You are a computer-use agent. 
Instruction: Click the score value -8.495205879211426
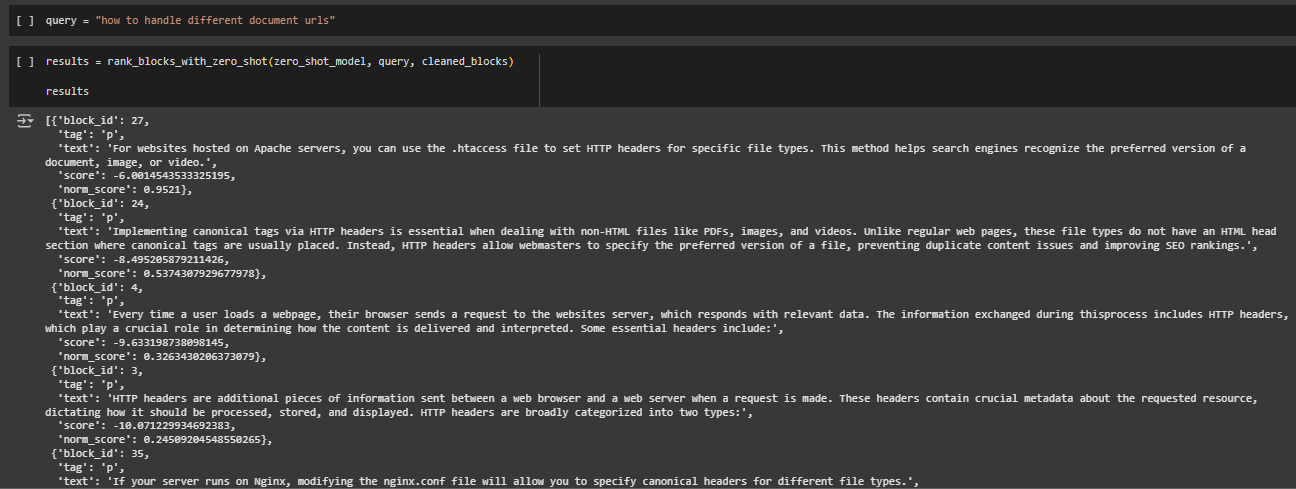[x=168, y=259]
